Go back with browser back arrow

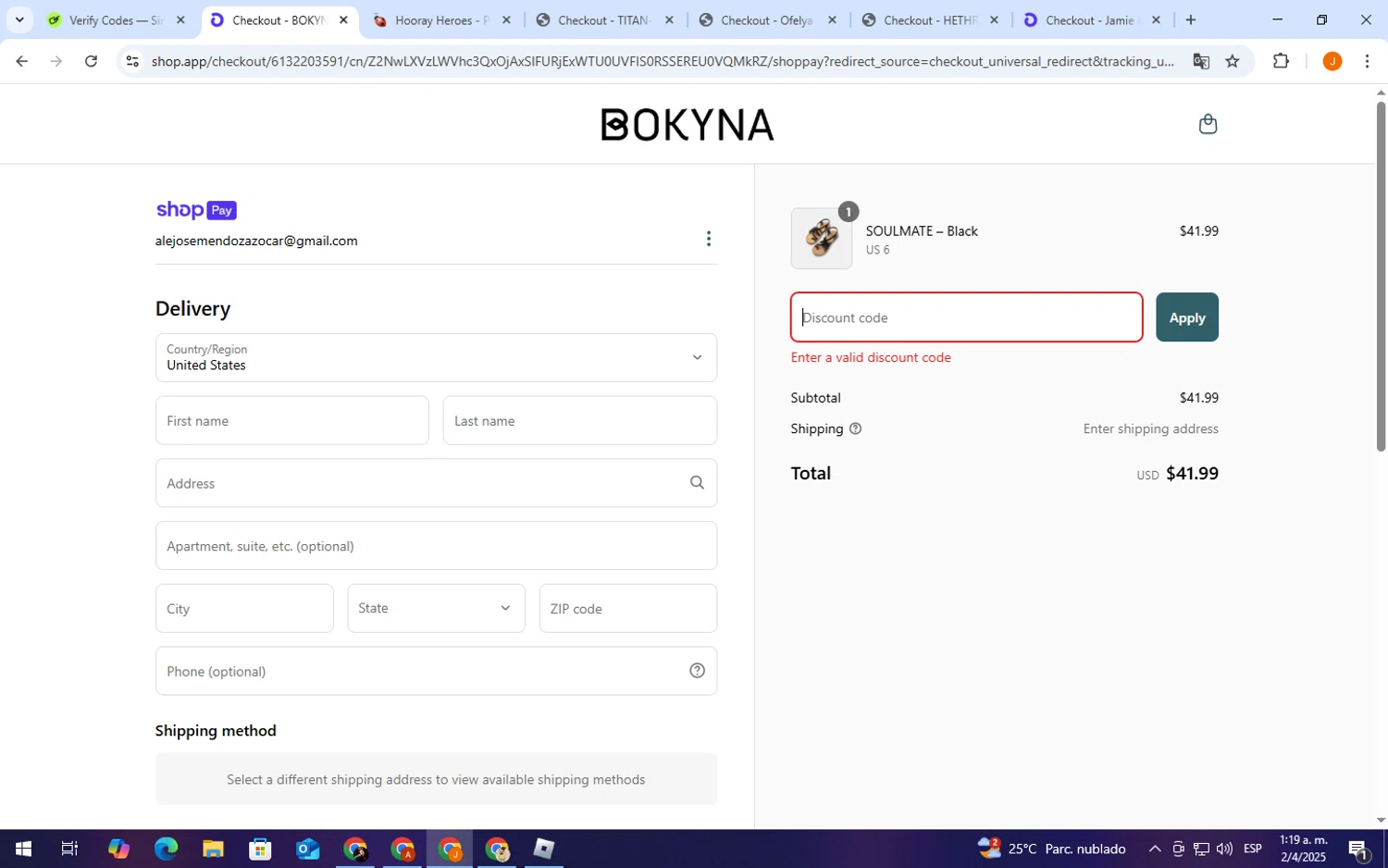21,61
